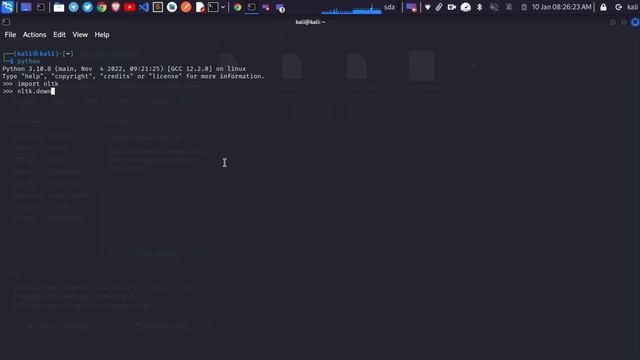Open the View menu

click(80, 35)
